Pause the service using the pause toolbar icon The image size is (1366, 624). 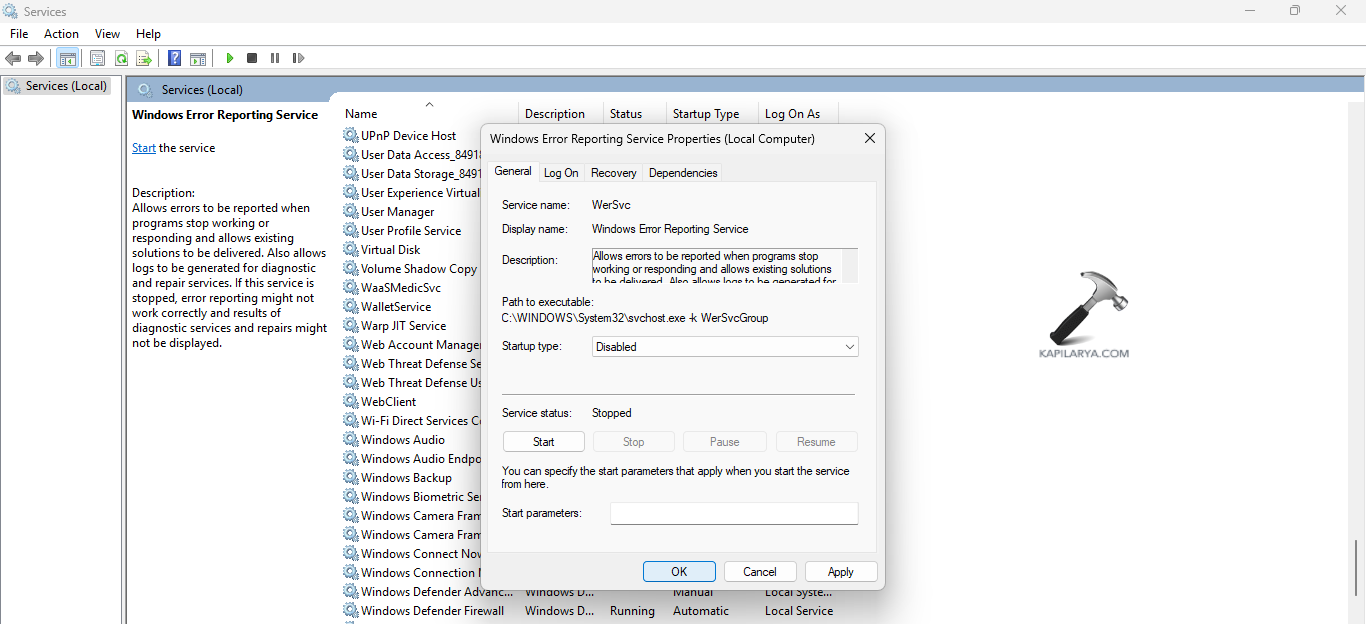point(275,58)
